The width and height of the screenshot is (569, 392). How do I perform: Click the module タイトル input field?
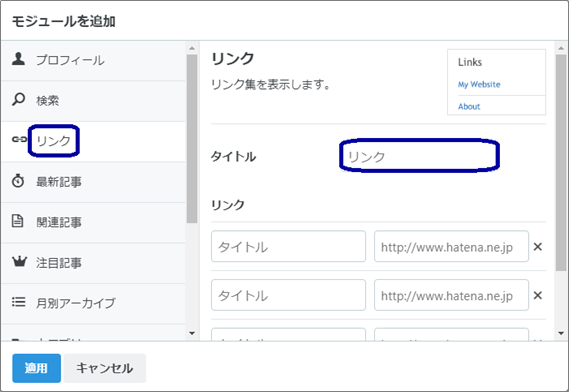(419, 156)
